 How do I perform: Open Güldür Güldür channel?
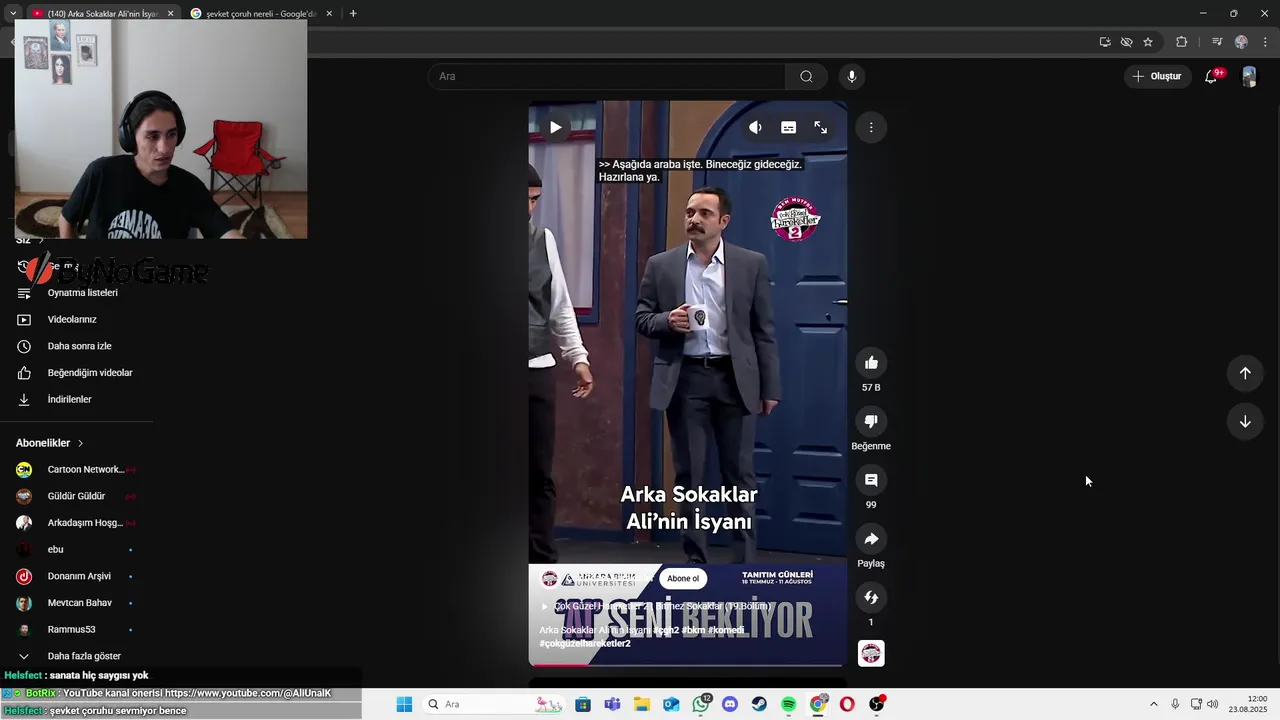76,496
